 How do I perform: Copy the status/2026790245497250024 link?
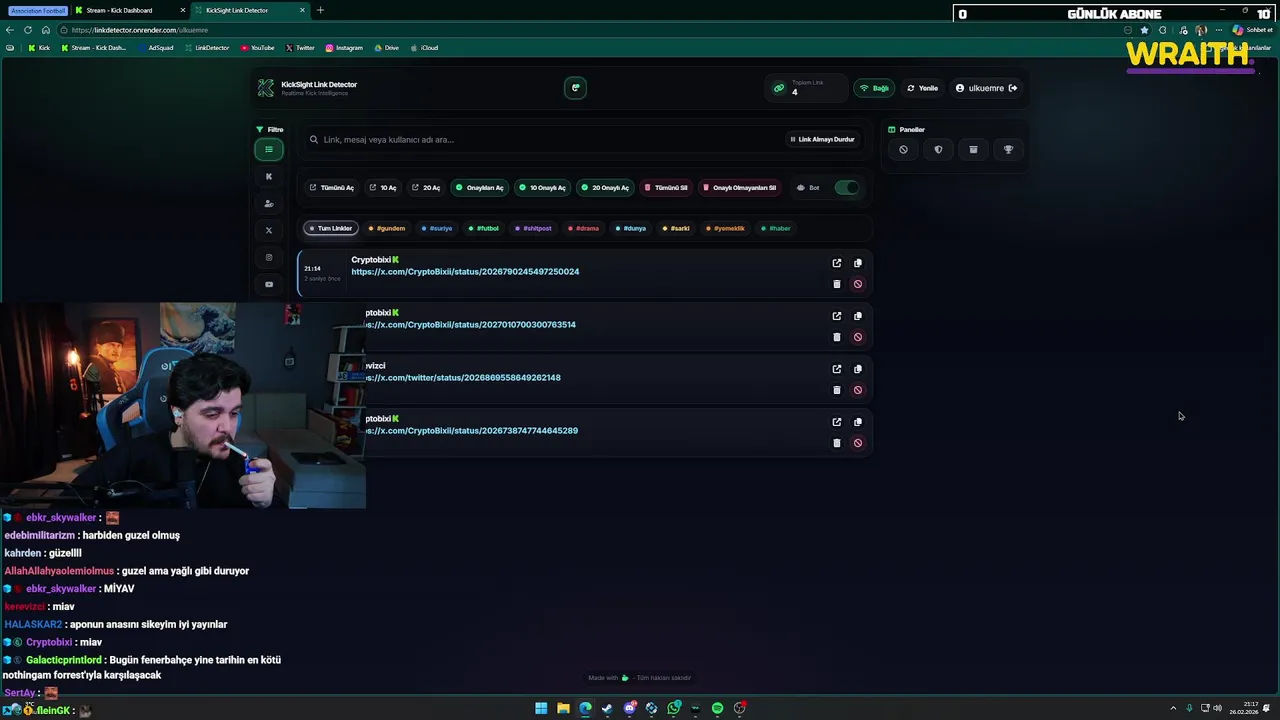(x=857, y=263)
